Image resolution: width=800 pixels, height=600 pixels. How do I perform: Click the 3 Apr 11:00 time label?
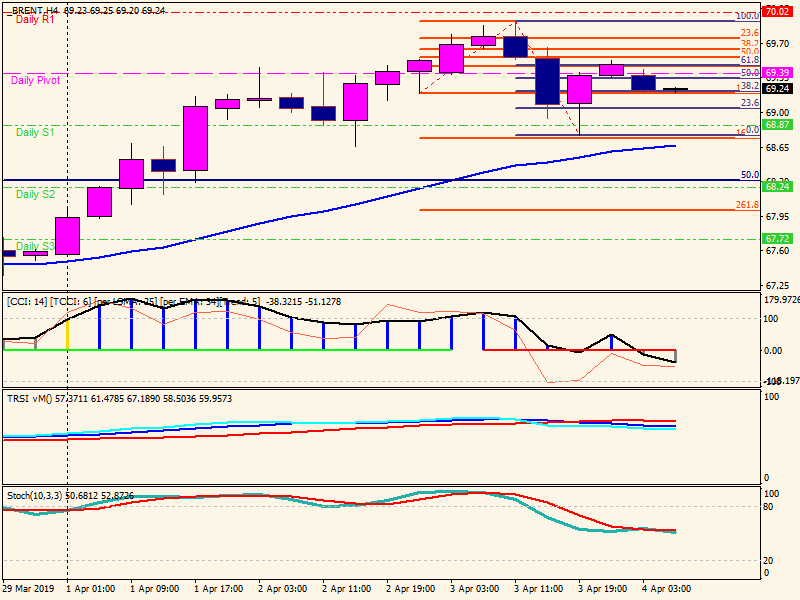click(539, 589)
